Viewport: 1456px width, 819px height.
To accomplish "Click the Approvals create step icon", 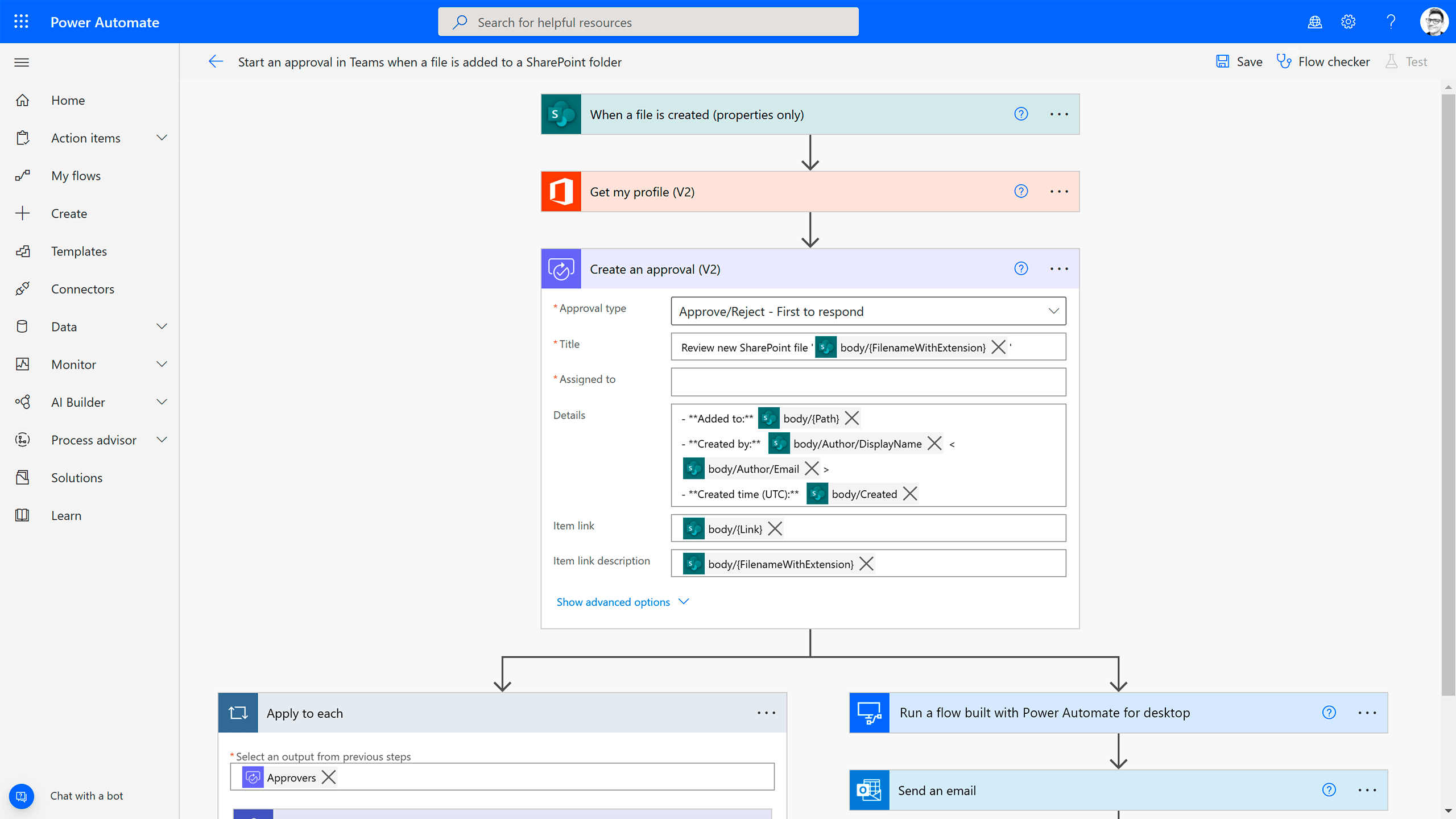I will (x=561, y=269).
